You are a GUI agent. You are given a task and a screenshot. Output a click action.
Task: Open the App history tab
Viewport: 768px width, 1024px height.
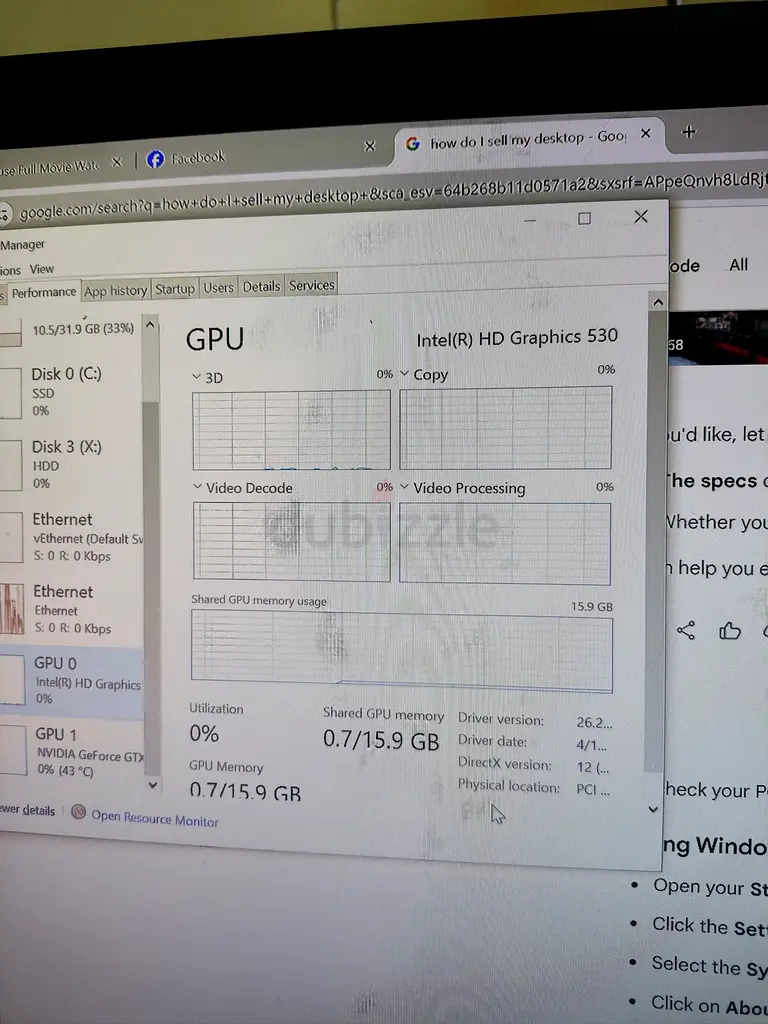click(116, 291)
